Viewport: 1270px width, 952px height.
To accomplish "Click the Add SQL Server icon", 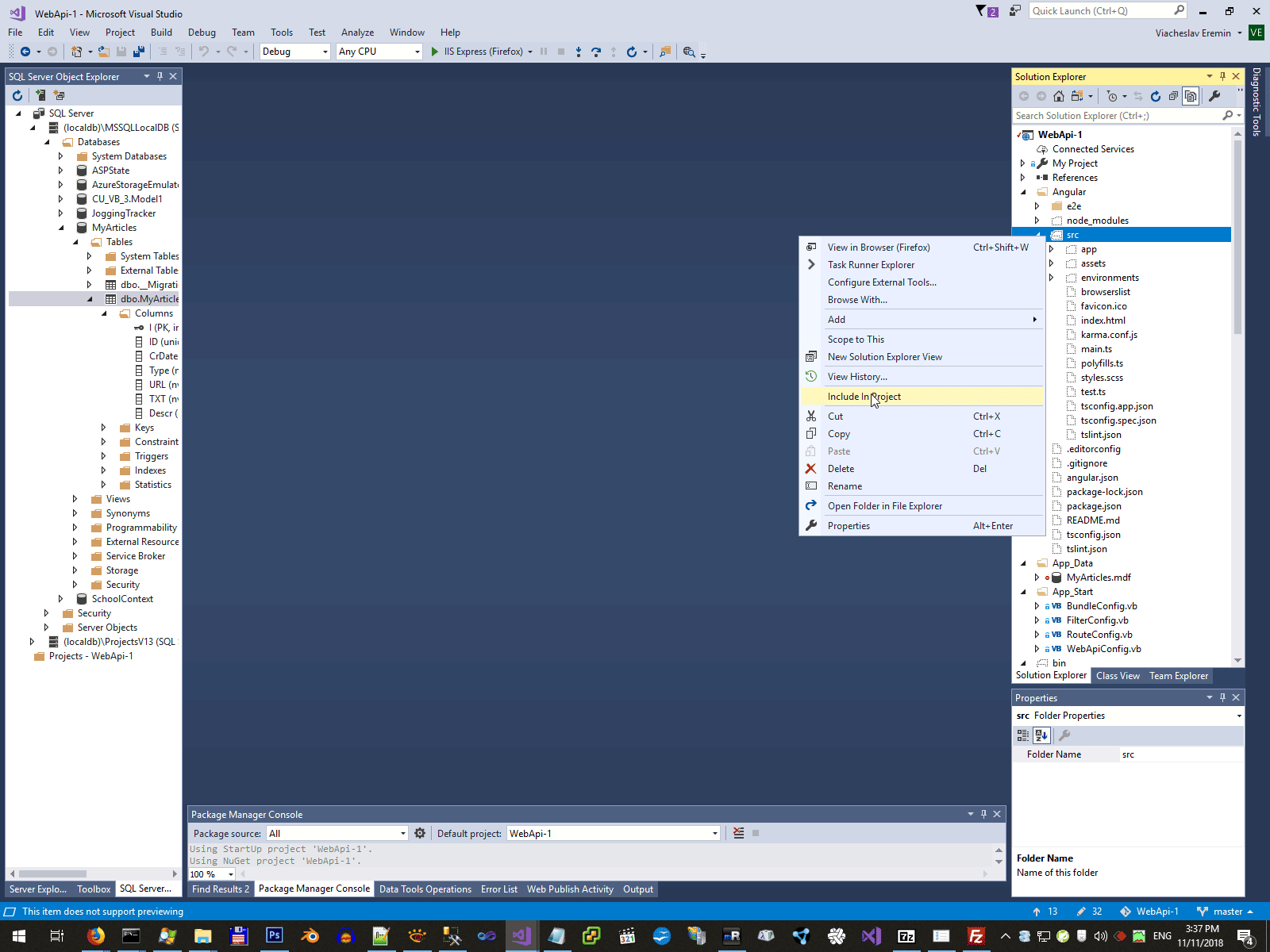I will pos(40,95).
